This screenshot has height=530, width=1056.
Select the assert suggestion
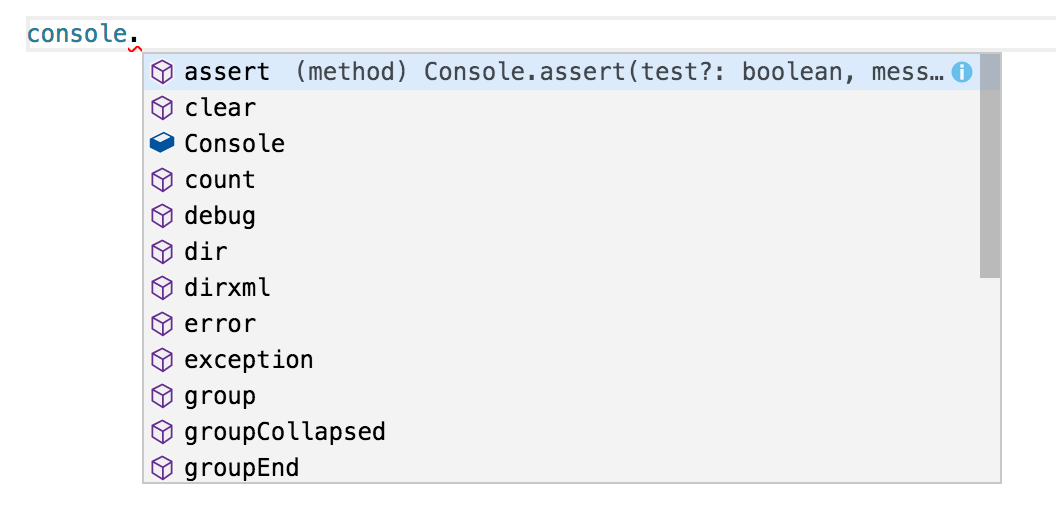(x=562, y=72)
